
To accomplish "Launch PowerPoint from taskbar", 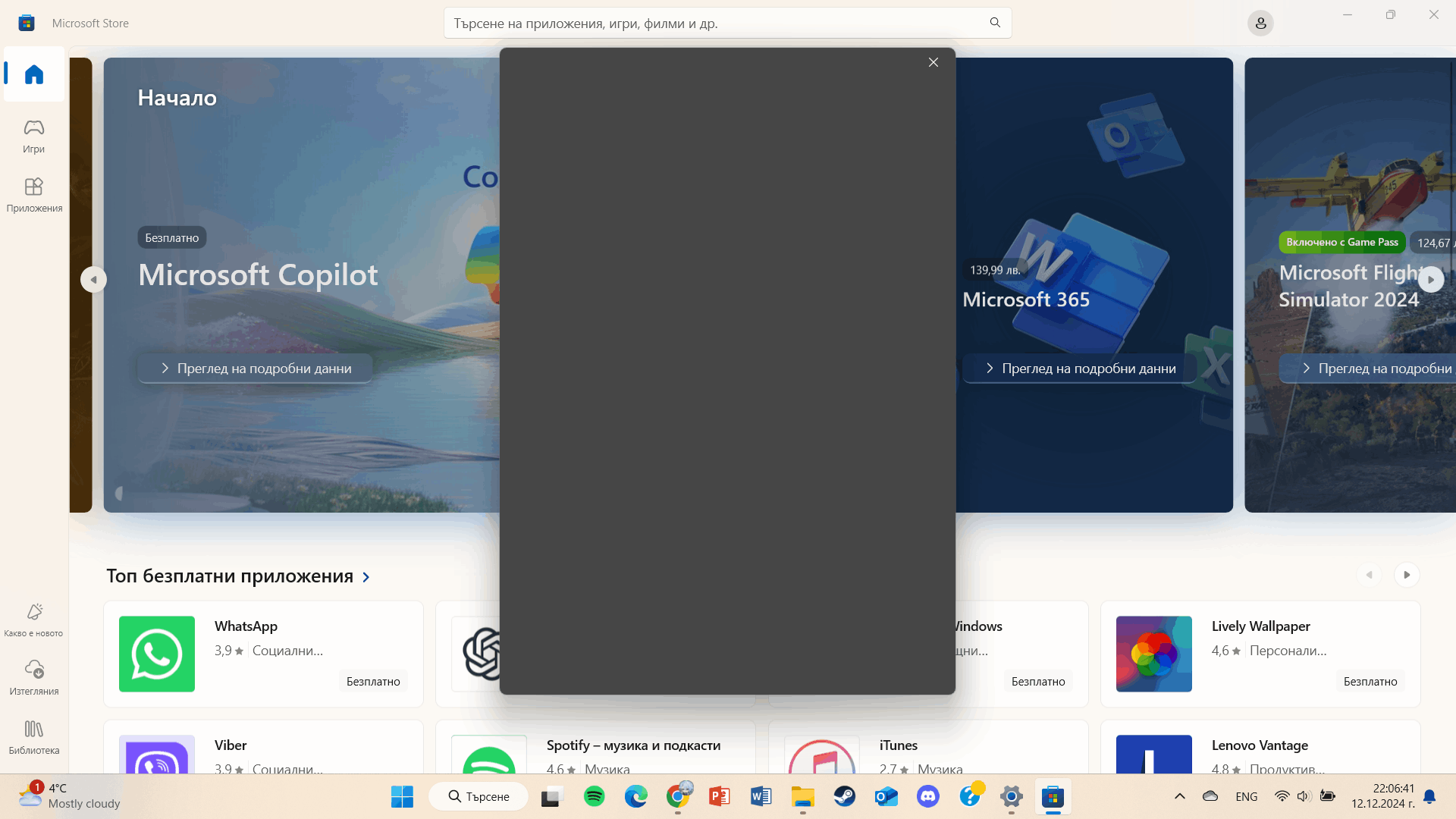I will 720,796.
